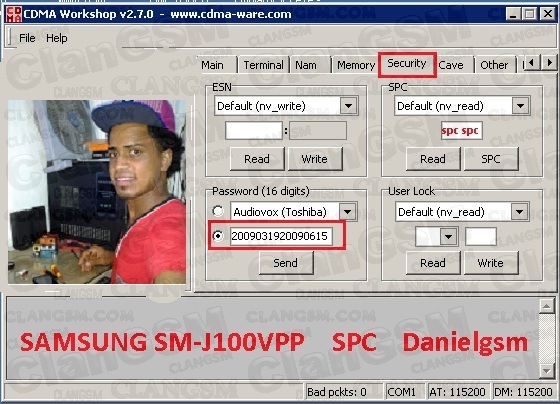560x404 pixels.
Task: Click the 16-digit password input field
Action: tap(281, 236)
